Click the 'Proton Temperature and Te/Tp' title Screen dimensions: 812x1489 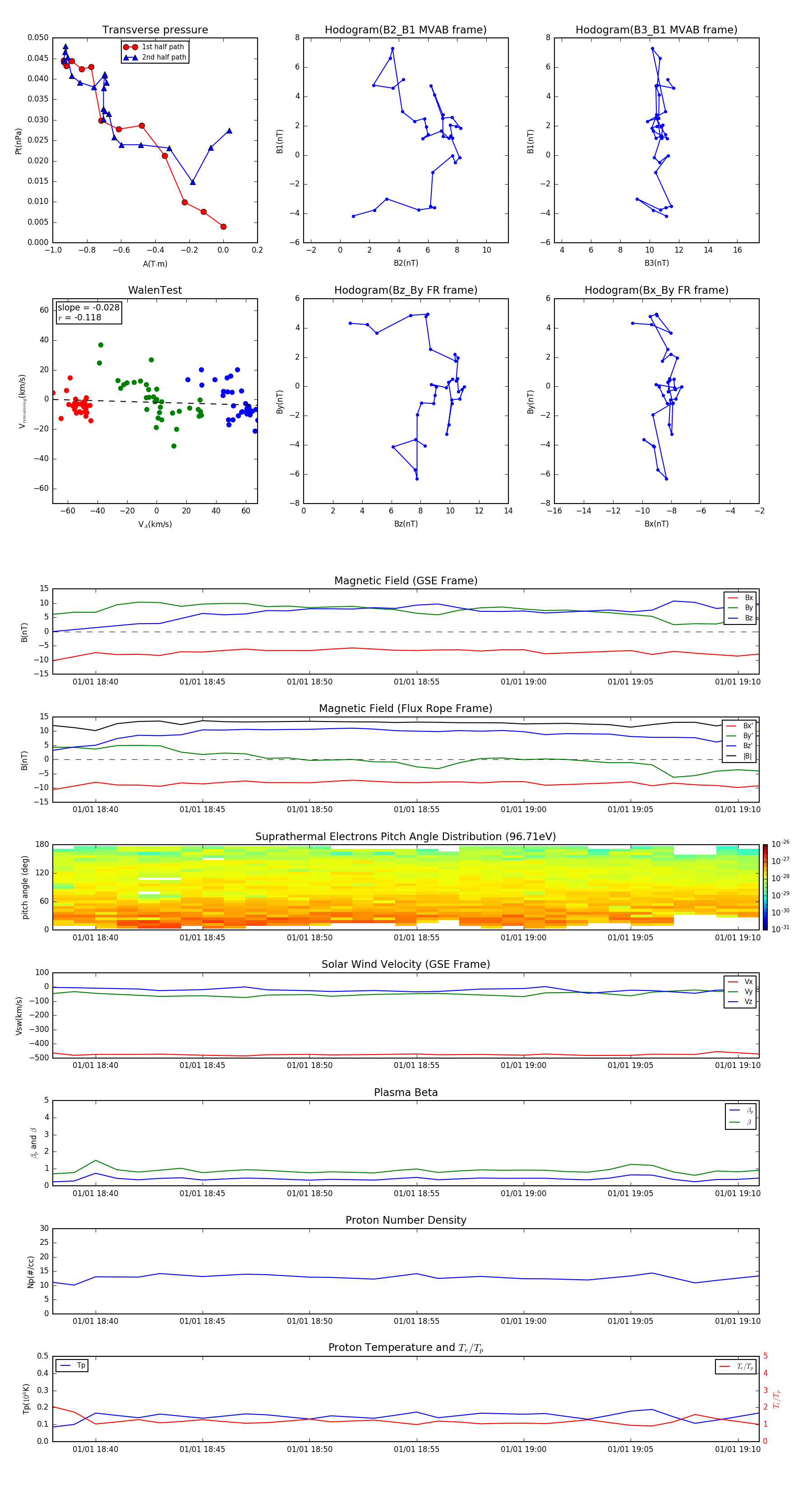(406, 1348)
